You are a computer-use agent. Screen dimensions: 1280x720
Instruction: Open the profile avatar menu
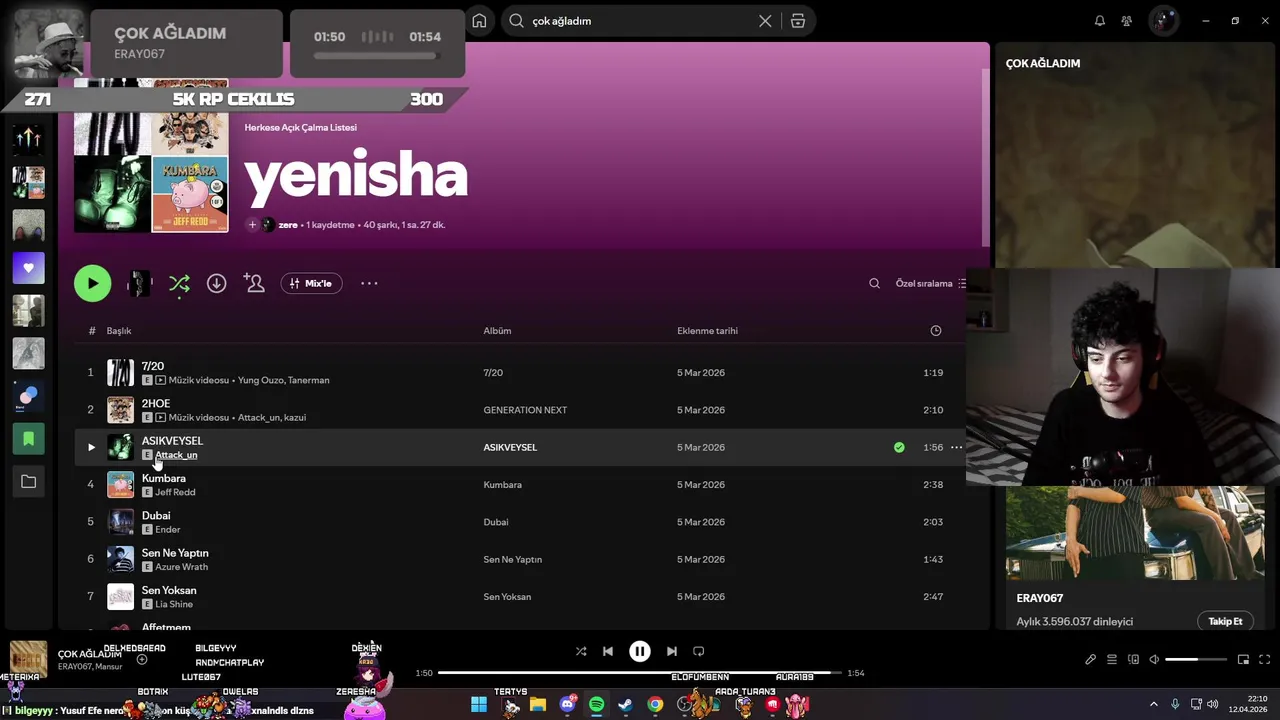(x=1163, y=21)
